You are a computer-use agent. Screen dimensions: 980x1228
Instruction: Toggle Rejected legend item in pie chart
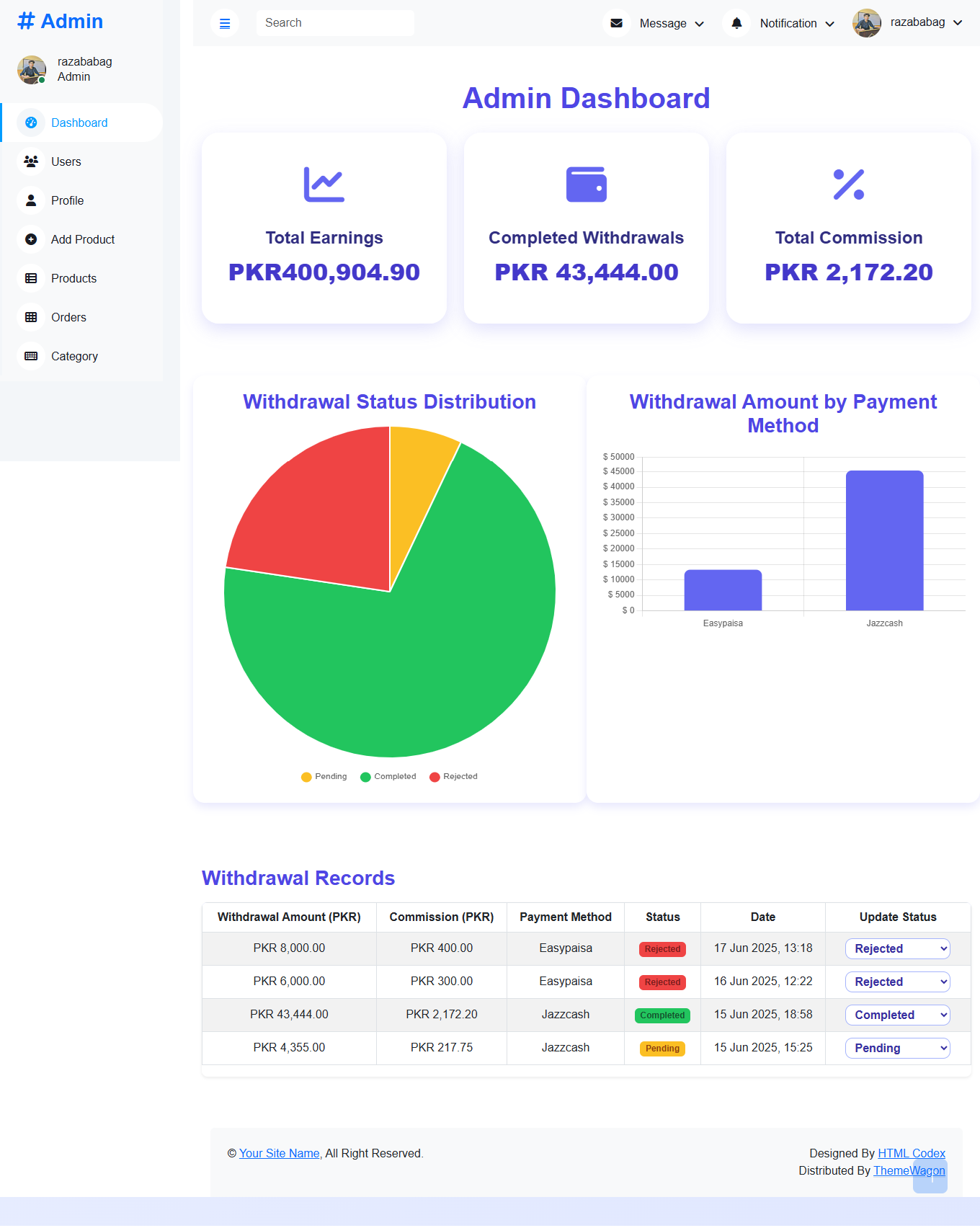coord(453,776)
